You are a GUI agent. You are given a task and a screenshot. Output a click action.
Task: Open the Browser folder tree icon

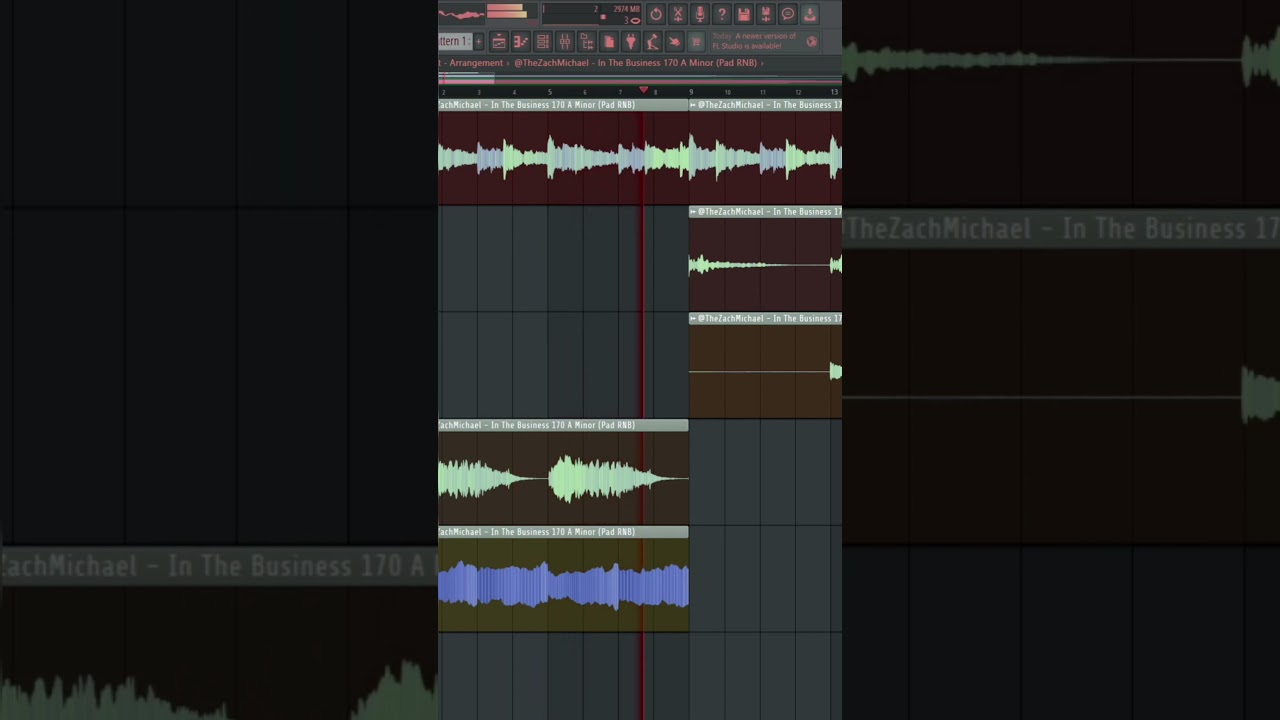coord(587,41)
